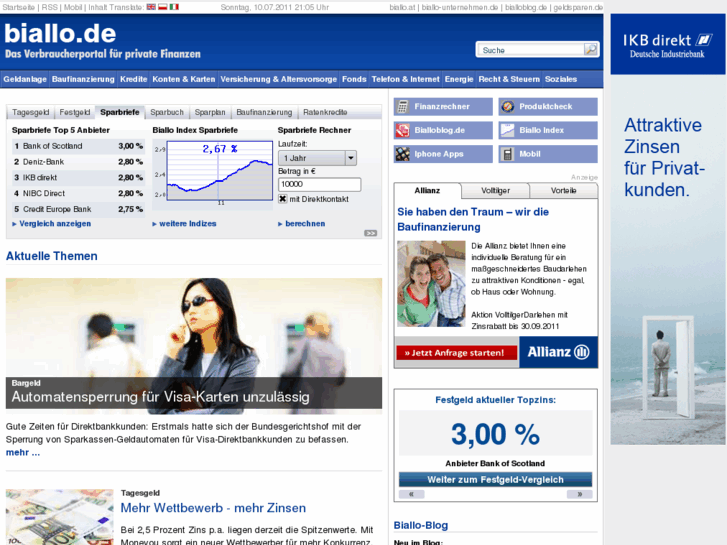This screenshot has width=727, height=545.
Task: Click the double-arrow icon below Sparbriefe panel
Action: (x=370, y=233)
